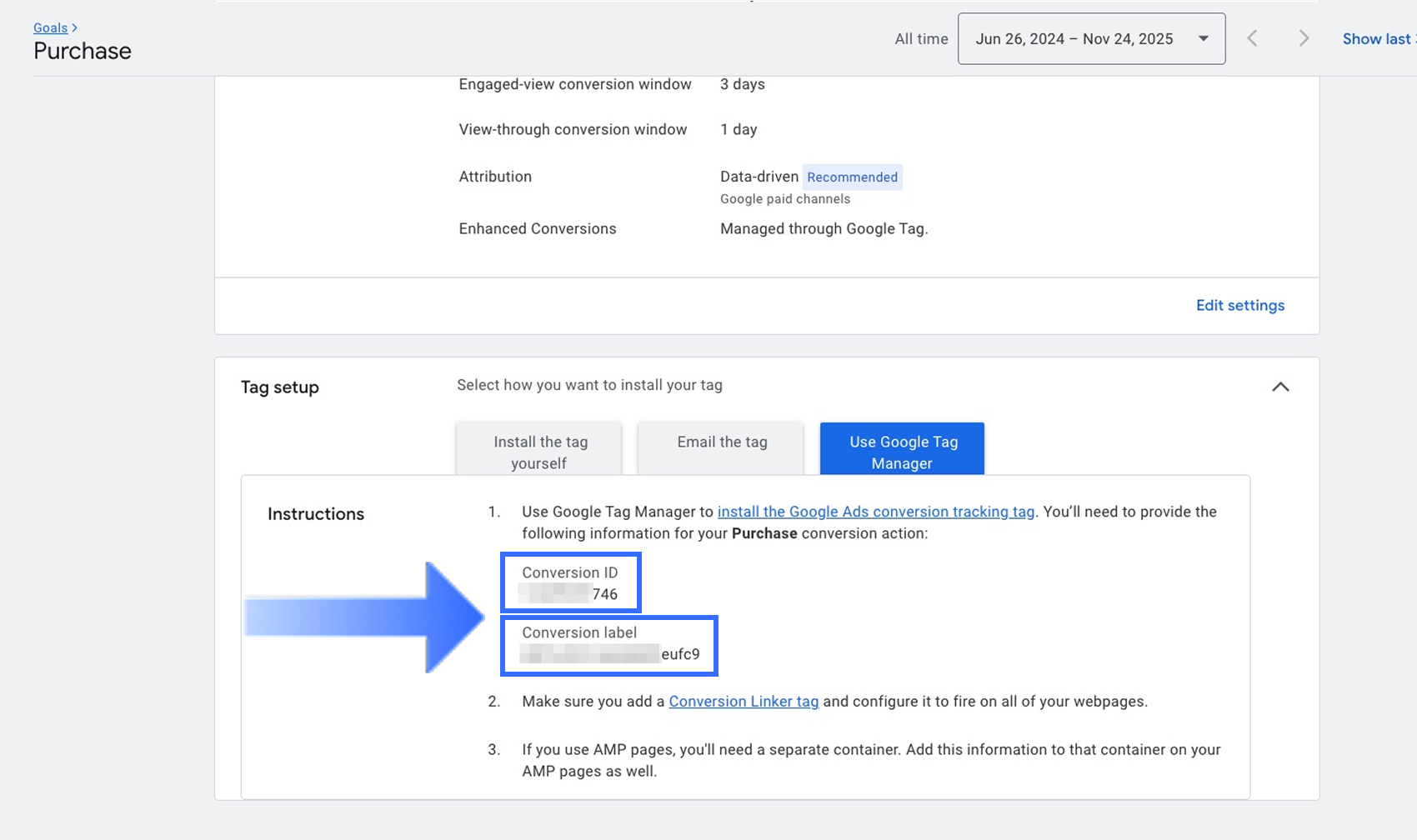Open the install Google Ads conversion tracking tag link
Screen dimensions: 1417x840
[875, 512]
